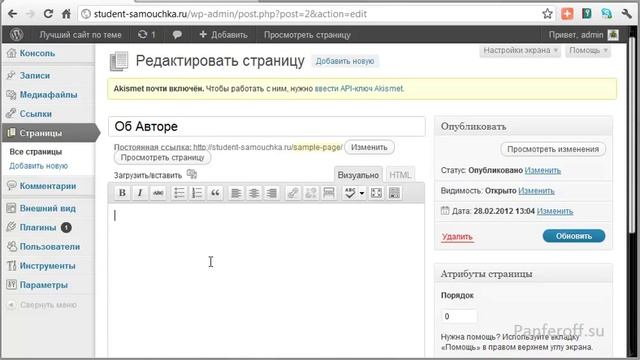Apply strikethrough formatting in editor toolbar
640x360 pixels.
[x=158, y=193]
